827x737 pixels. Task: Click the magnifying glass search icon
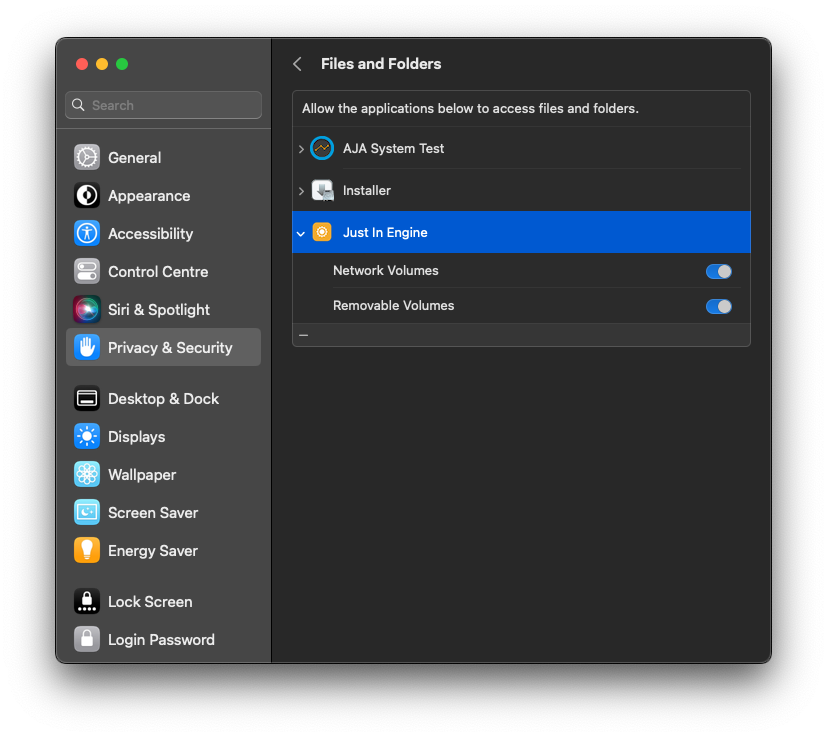(x=78, y=105)
